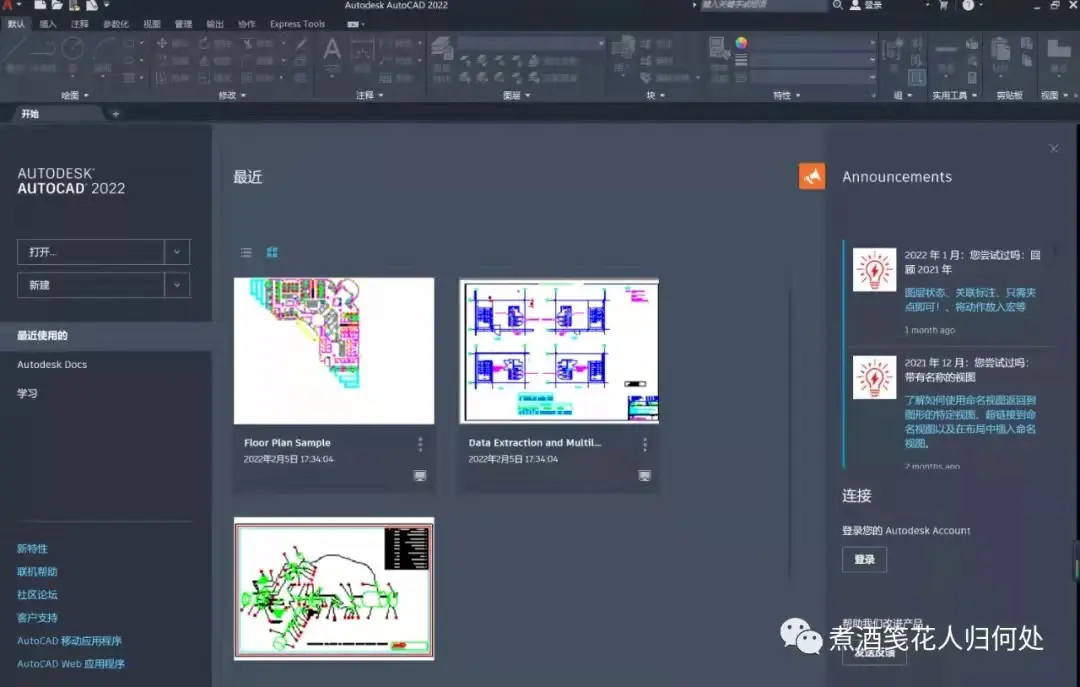Select 学习 (Learn) in the left sidebar

[28, 393]
